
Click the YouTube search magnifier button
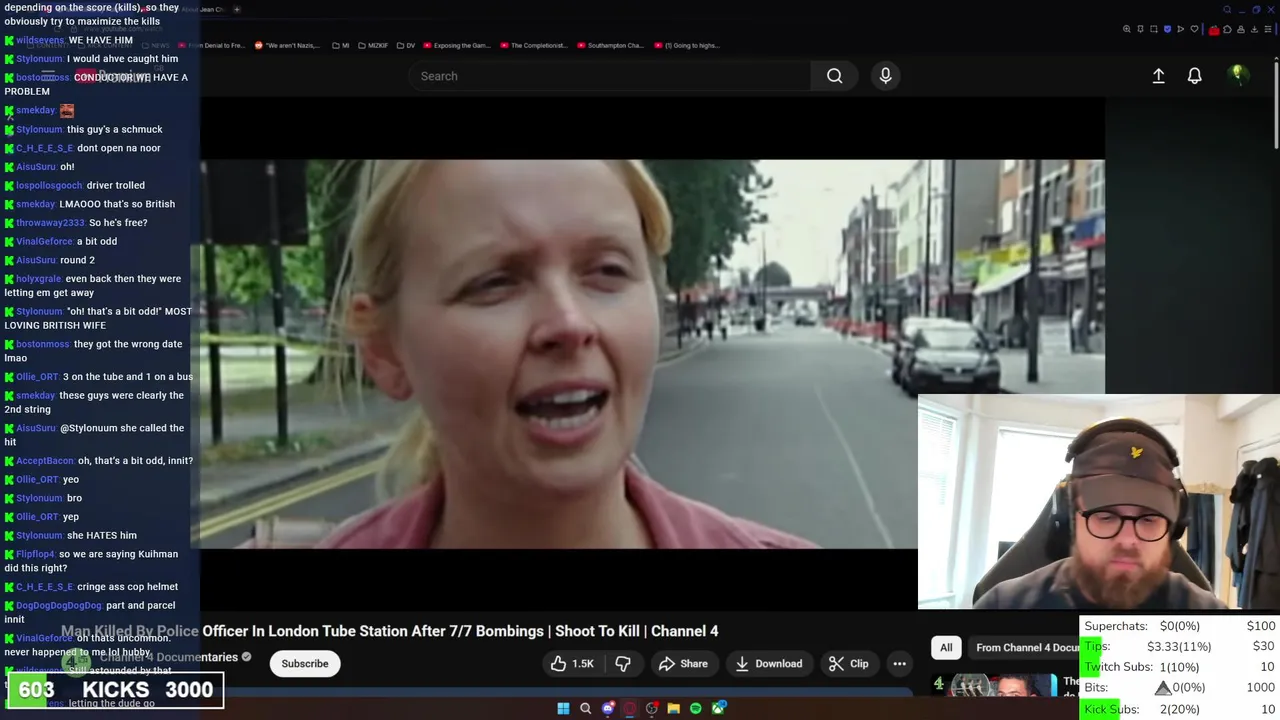click(834, 76)
